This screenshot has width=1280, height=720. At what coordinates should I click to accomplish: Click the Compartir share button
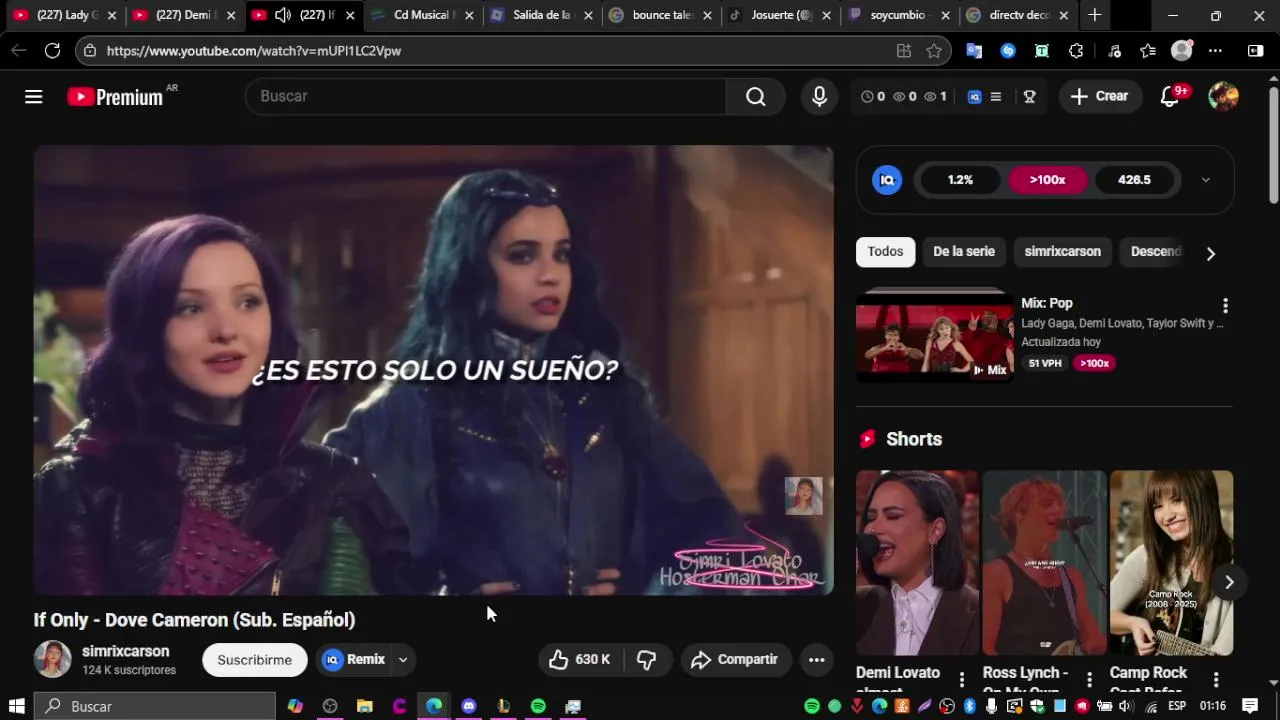tap(735, 659)
